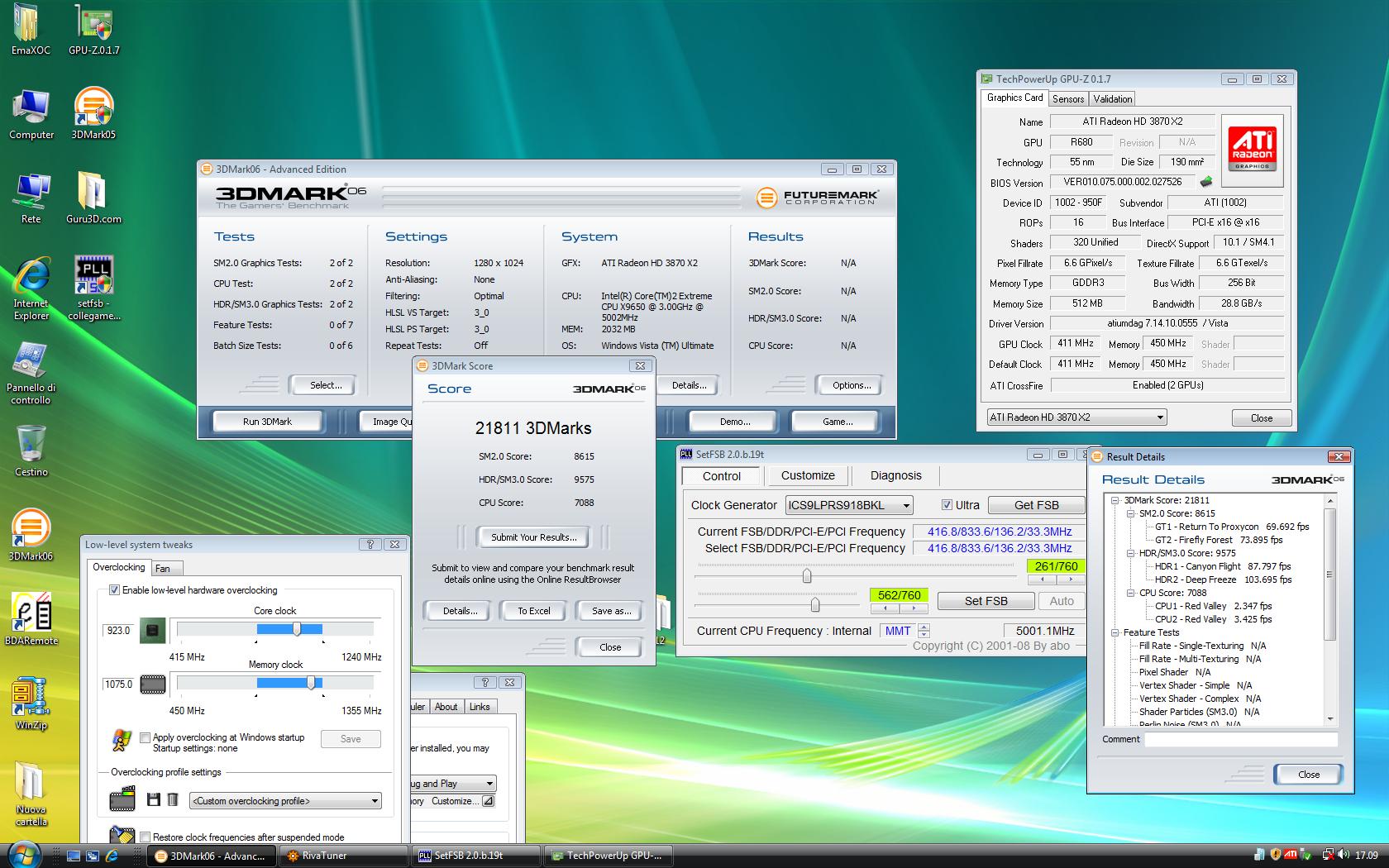
Task: Open the Customize tab in SetFSB
Action: [808, 475]
